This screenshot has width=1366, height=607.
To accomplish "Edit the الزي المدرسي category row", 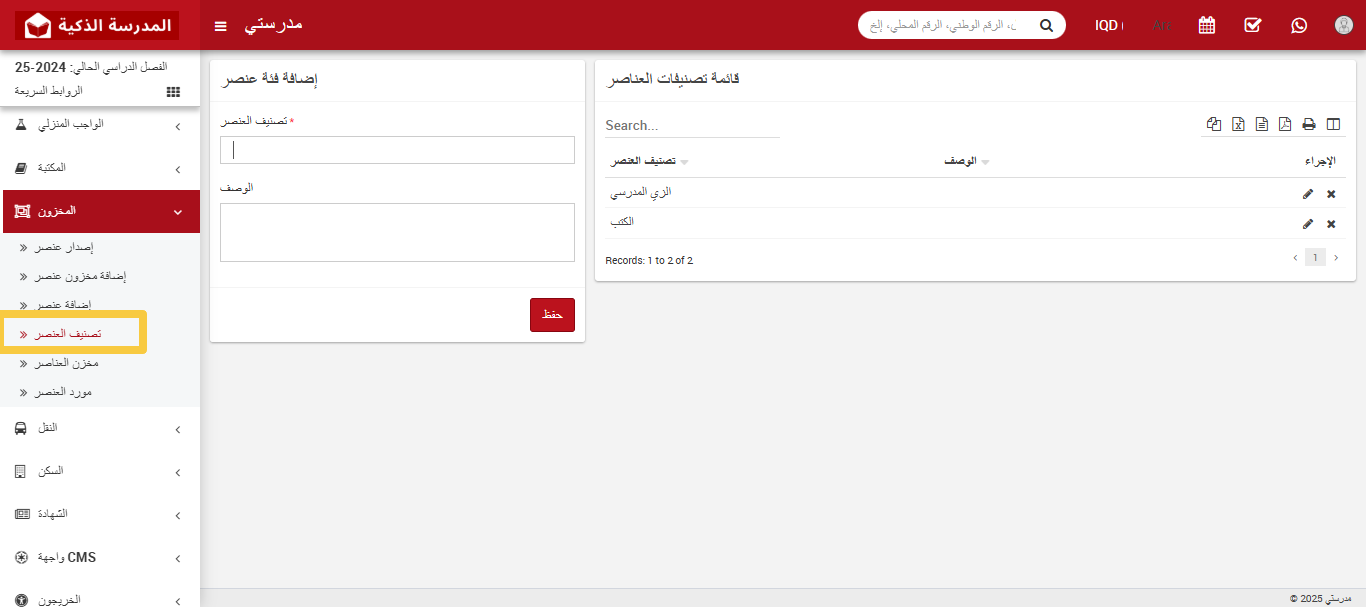I will 1308,193.
